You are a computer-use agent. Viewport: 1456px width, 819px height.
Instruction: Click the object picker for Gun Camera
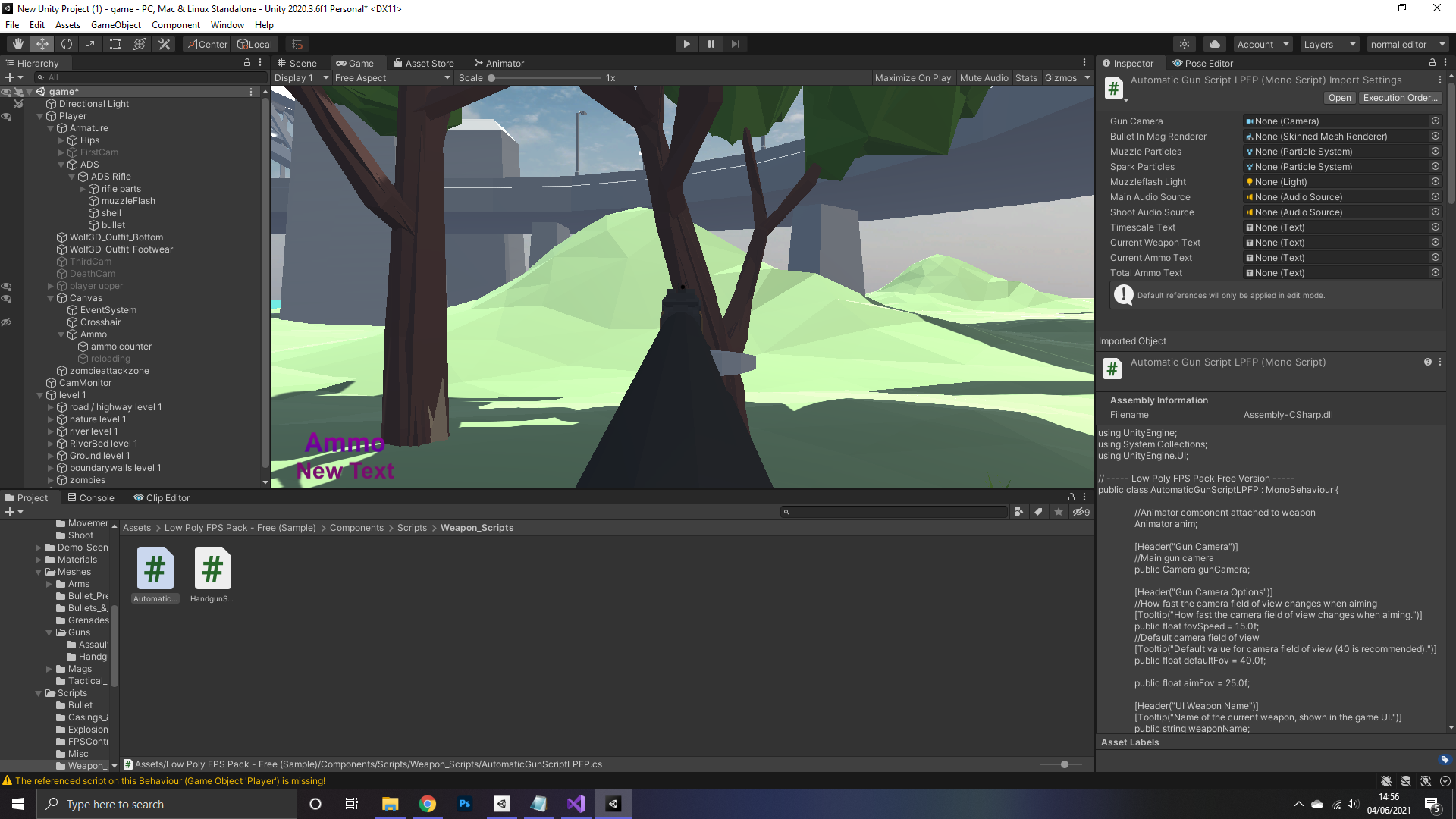(x=1436, y=121)
